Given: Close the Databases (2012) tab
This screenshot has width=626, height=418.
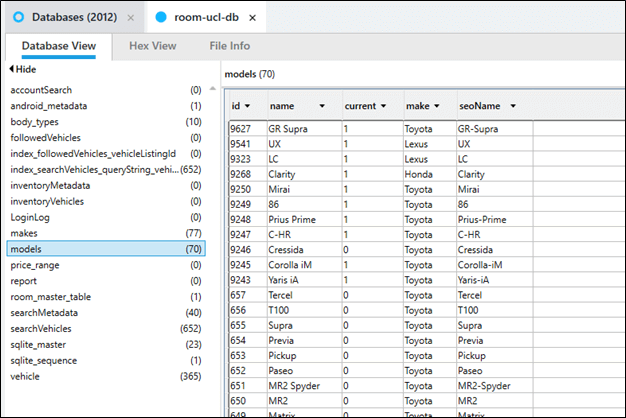Looking at the screenshot, I should [131, 18].
